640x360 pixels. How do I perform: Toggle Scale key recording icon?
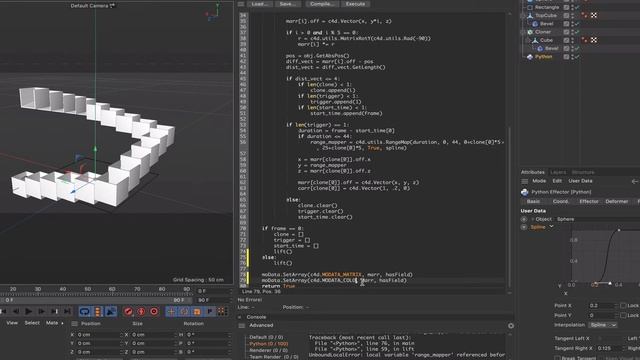pos(197,311)
